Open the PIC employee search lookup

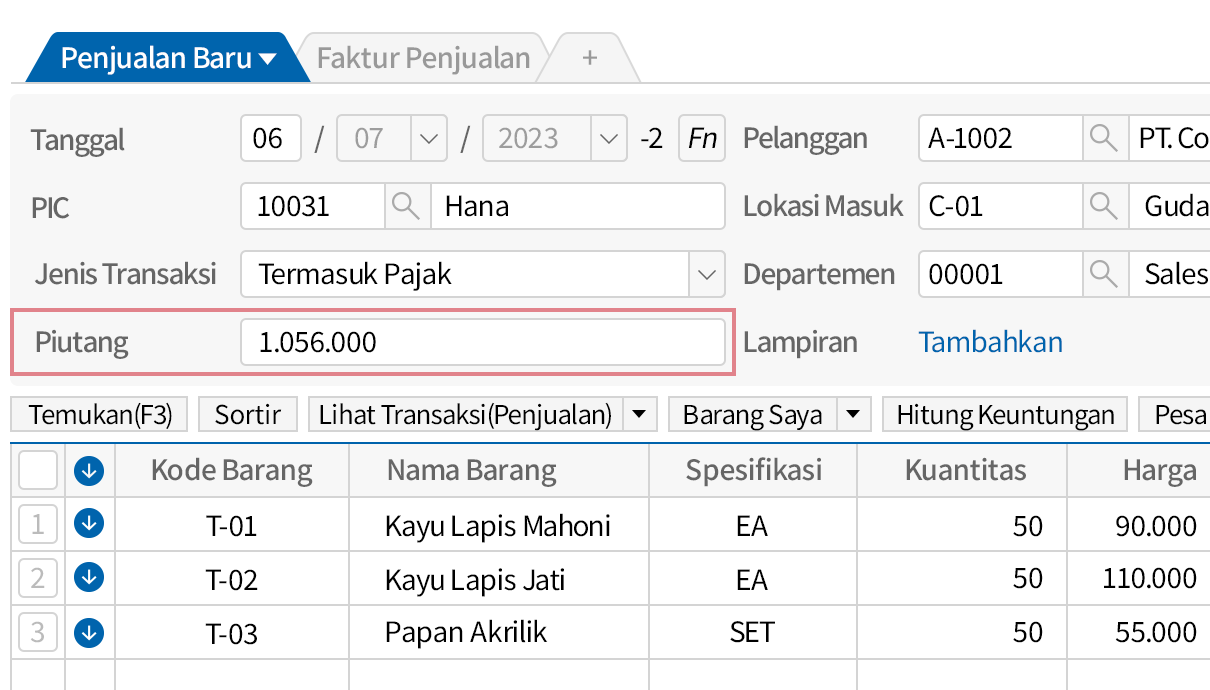point(406,206)
